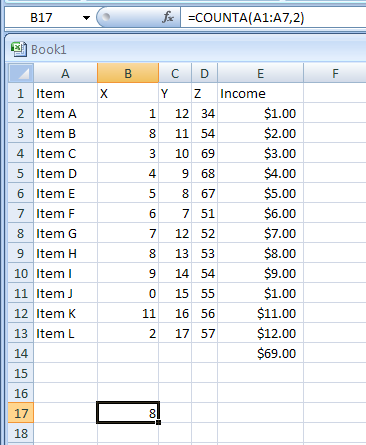366x445 pixels.
Task: Click the income cell '$1.00' in Item A row
Action: (260, 113)
